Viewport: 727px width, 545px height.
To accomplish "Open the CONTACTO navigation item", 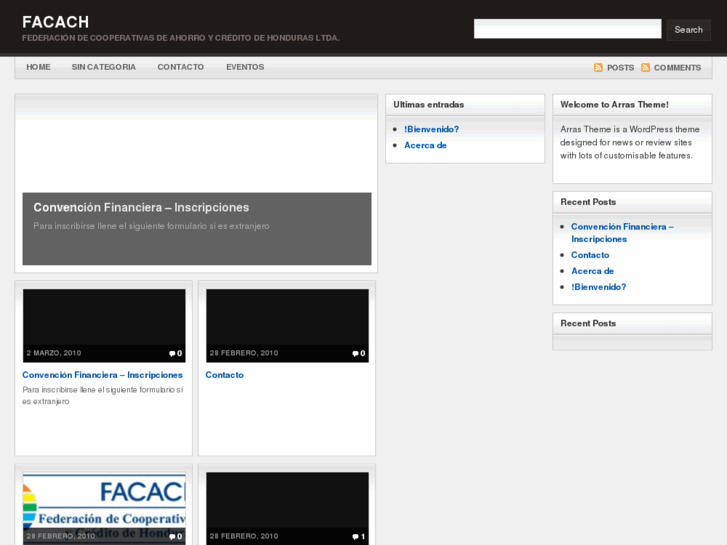I will 181,67.
